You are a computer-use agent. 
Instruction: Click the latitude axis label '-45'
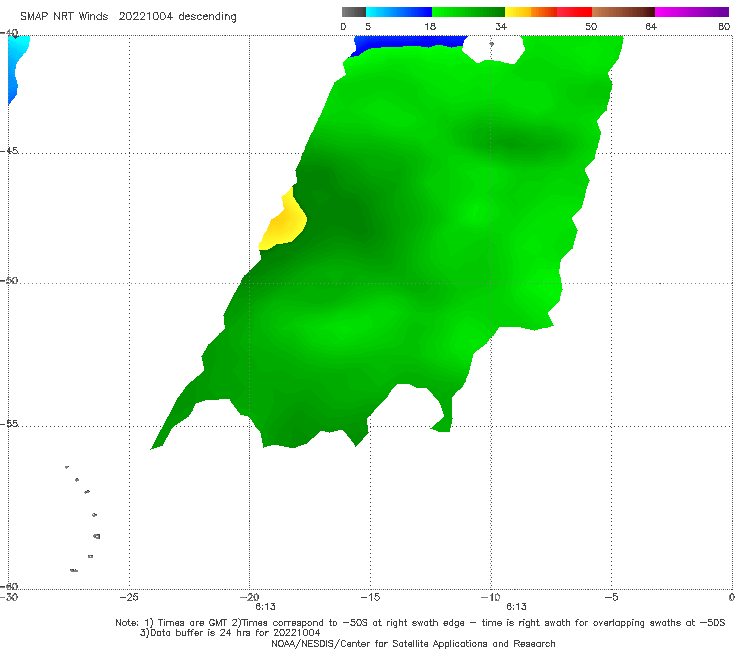[9, 151]
